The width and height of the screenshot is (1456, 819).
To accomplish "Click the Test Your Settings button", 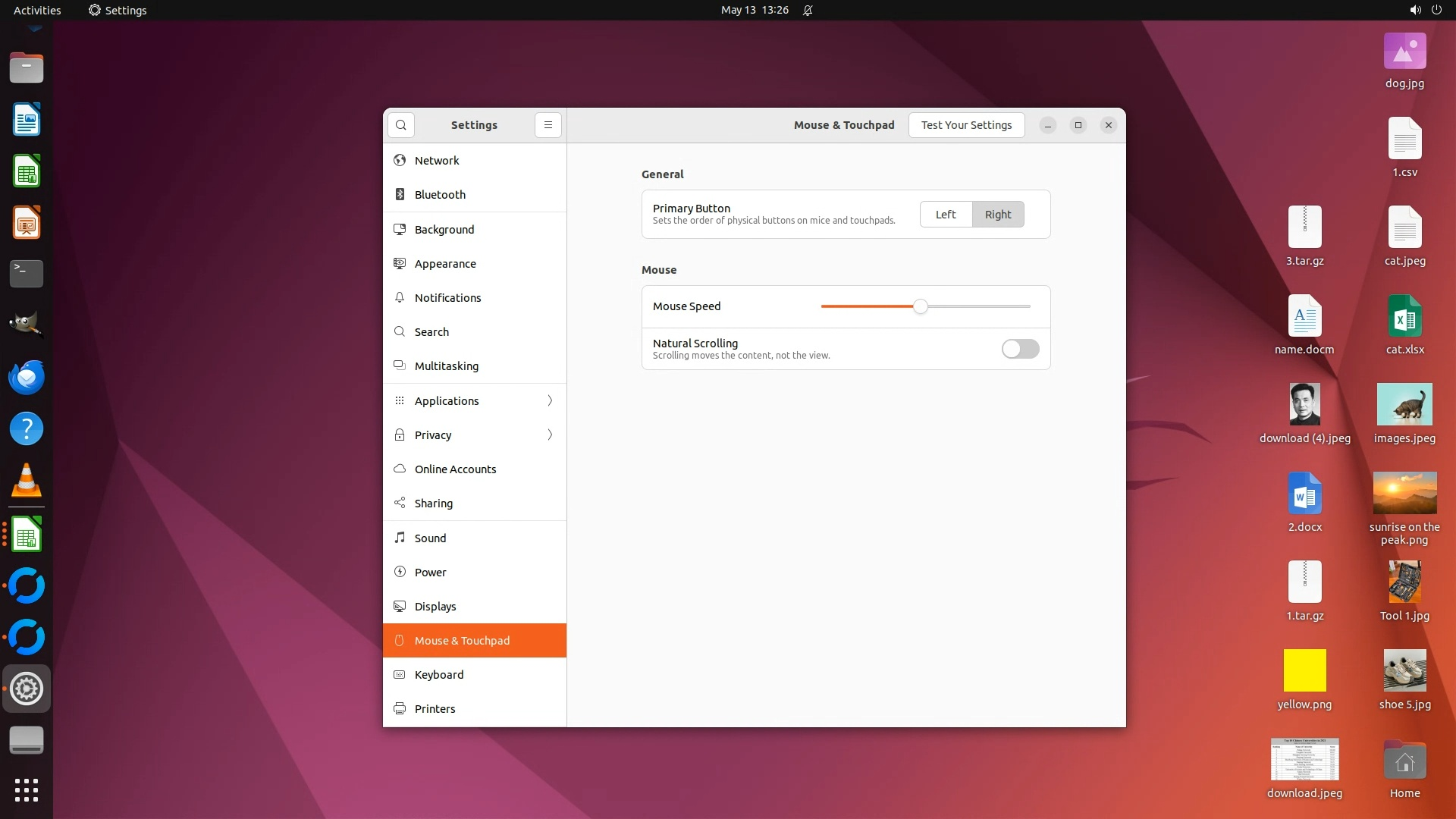I will pos(966,125).
